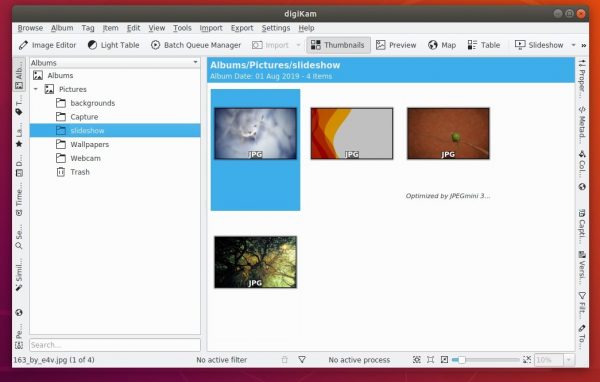Image resolution: width=600 pixels, height=382 pixels.
Task: Click the filter funnel icon in status bar
Action: pos(302,360)
